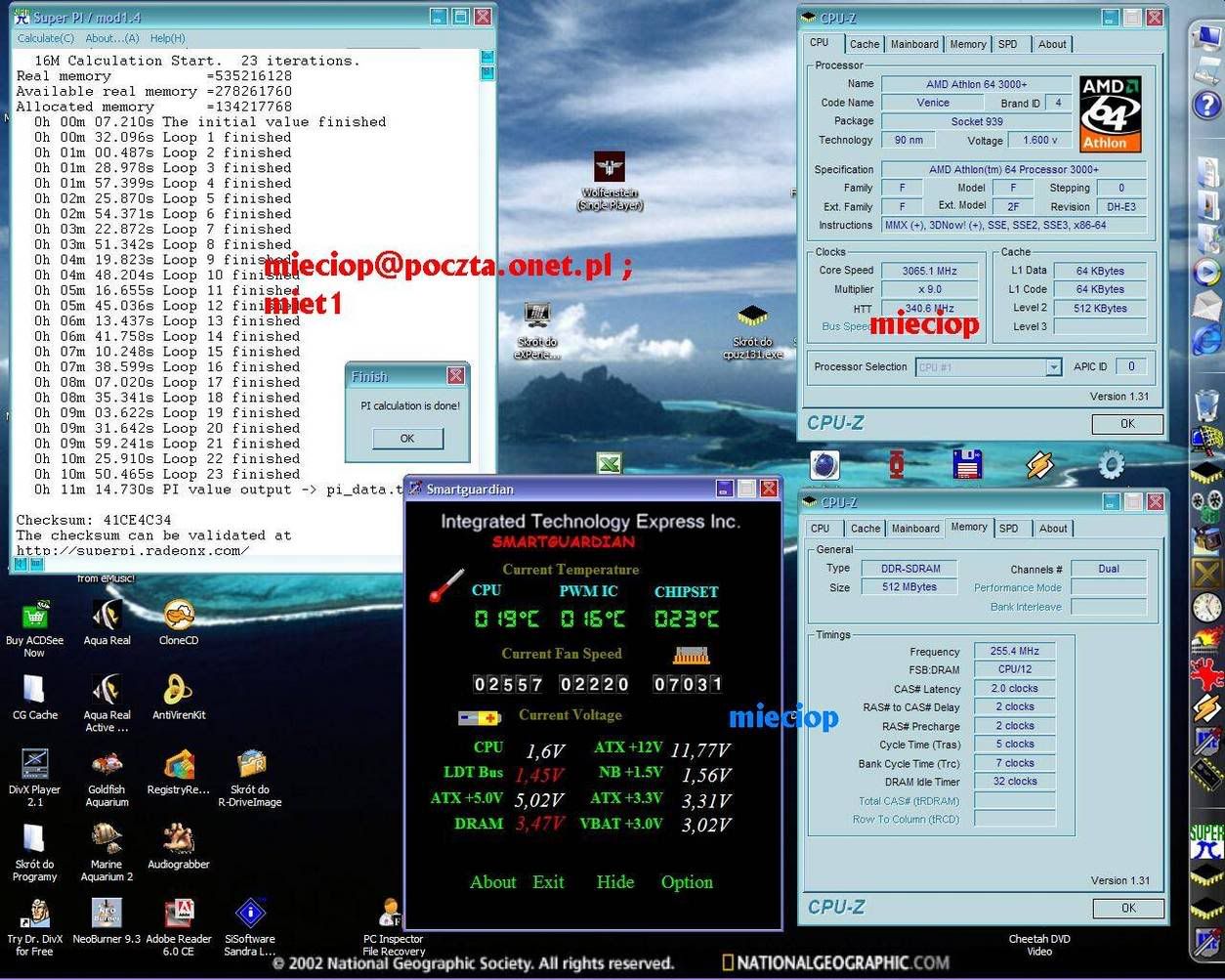
Task: Open Audiograbber desktop icon
Action: click(x=178, y=839)
